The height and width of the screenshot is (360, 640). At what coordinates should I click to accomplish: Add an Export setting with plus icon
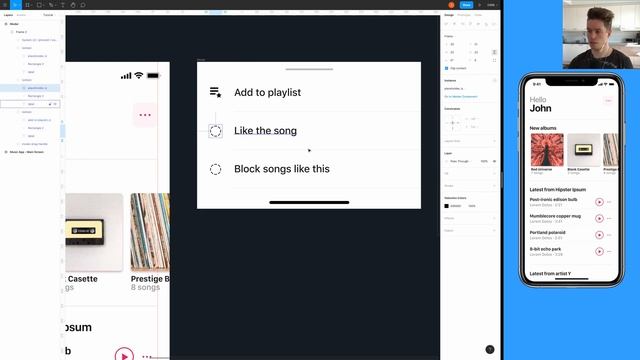pos(494,231)
